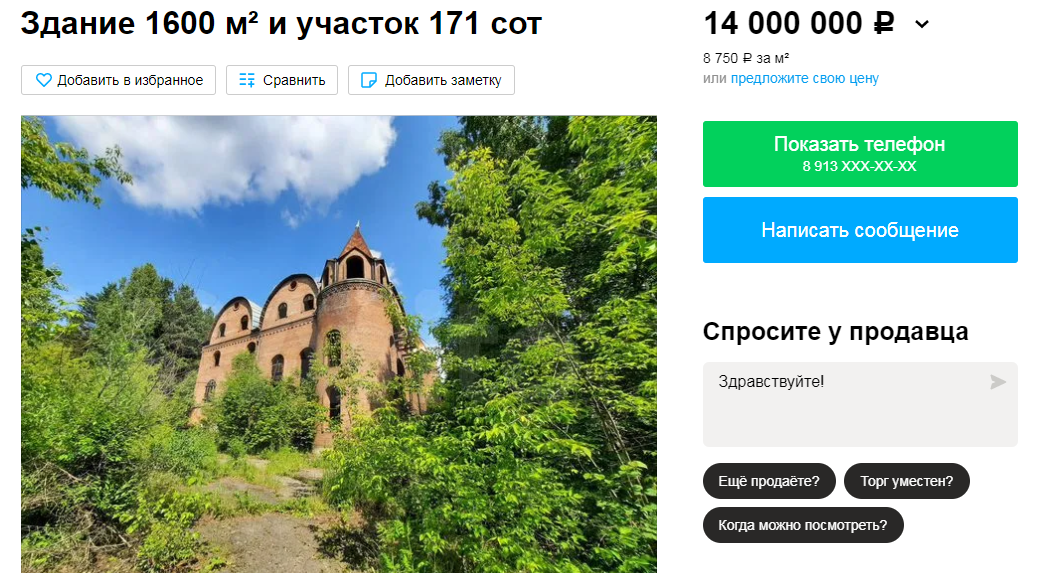Image resolution: width=1040 pixels, height=573 pixels.
Task: Click the 8 913 masked phone text
Action: click(x=860, y=166)
